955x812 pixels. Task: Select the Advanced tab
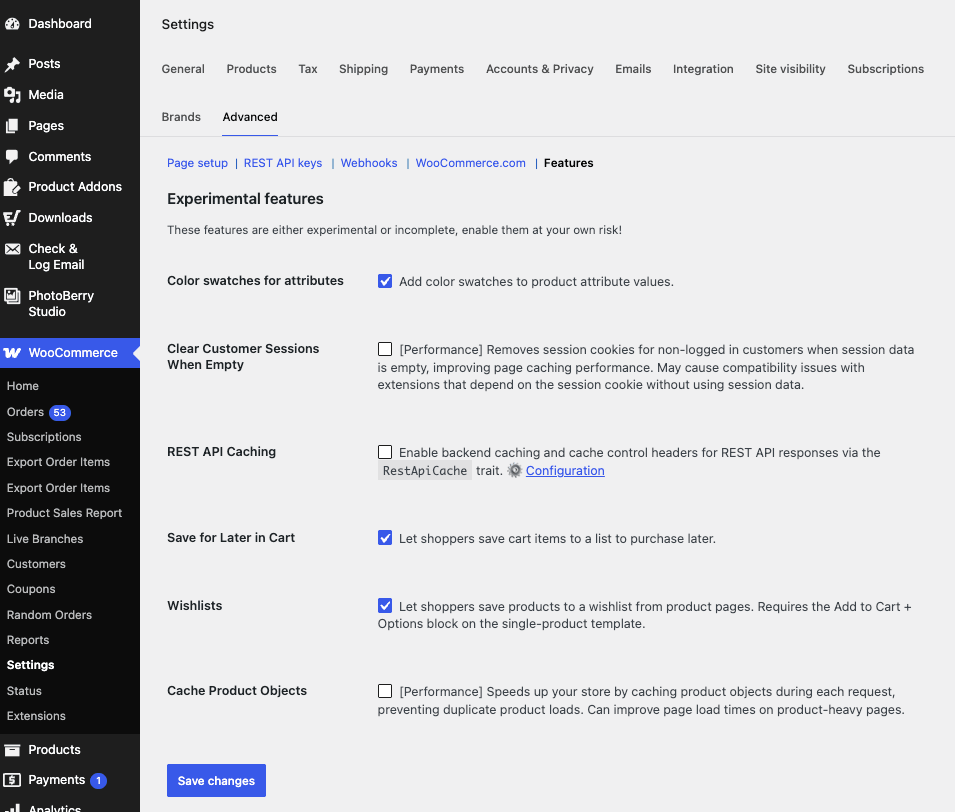pos(250,117)
